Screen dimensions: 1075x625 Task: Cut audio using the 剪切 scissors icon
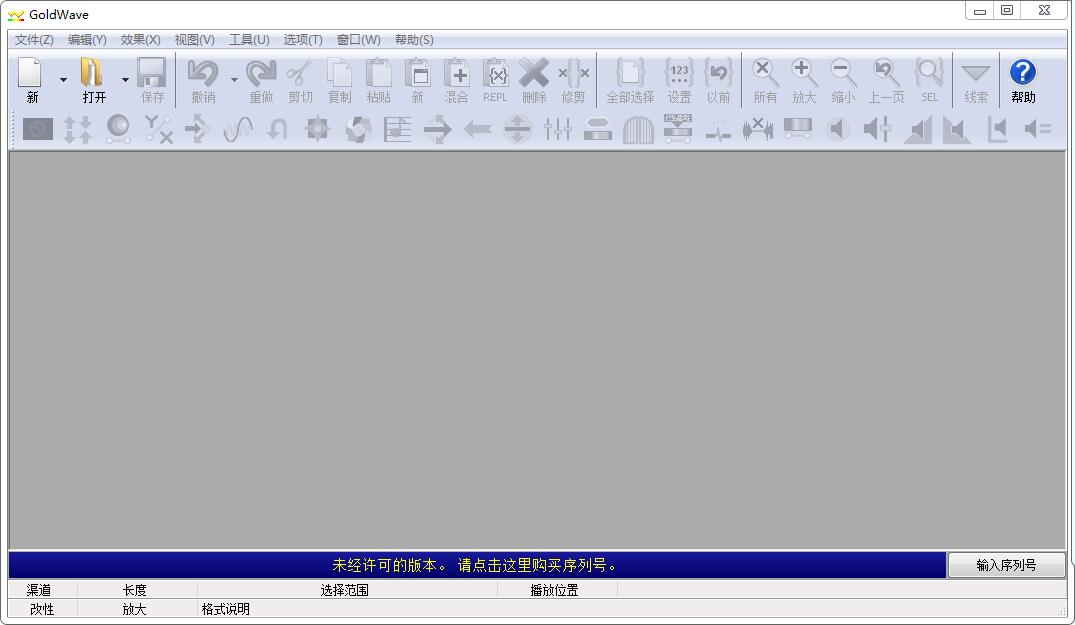click(x=302, y=75)
